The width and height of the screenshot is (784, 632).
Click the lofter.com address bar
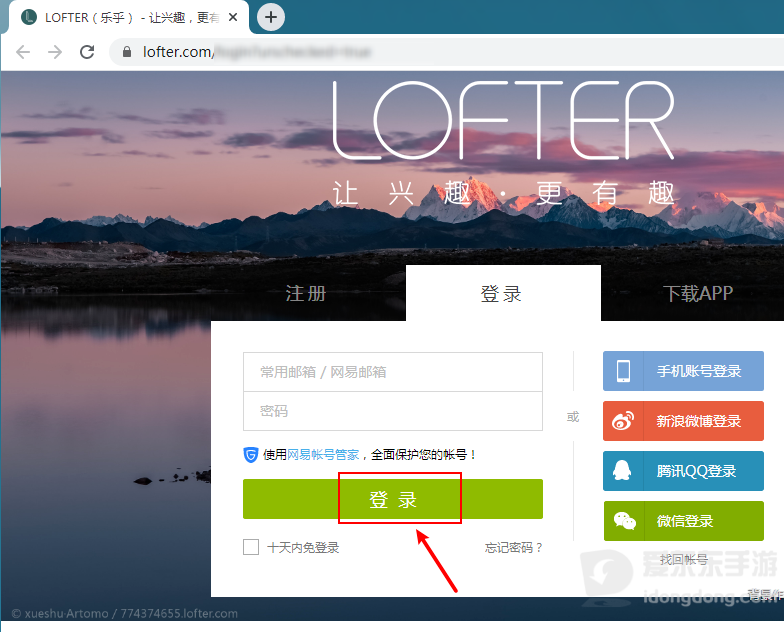coord(445,52)
